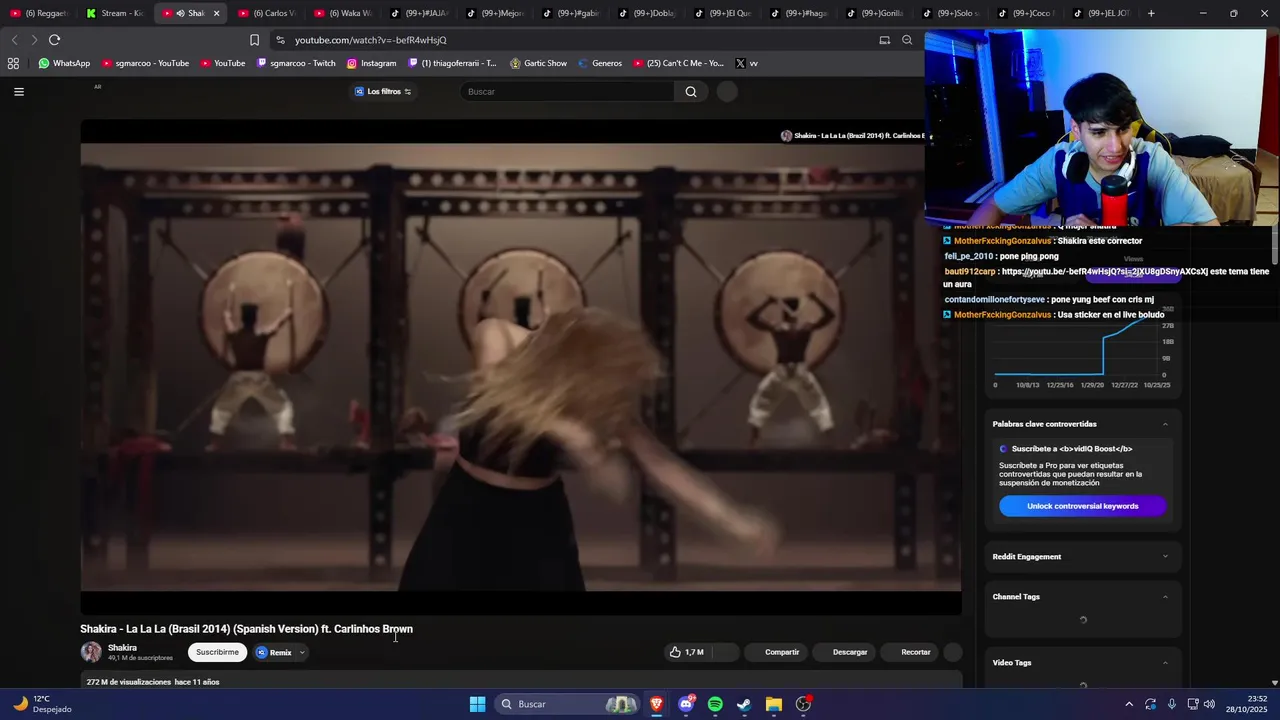Click the cast screen icon in address bar

pyautogui.click(x=884, y=40)
